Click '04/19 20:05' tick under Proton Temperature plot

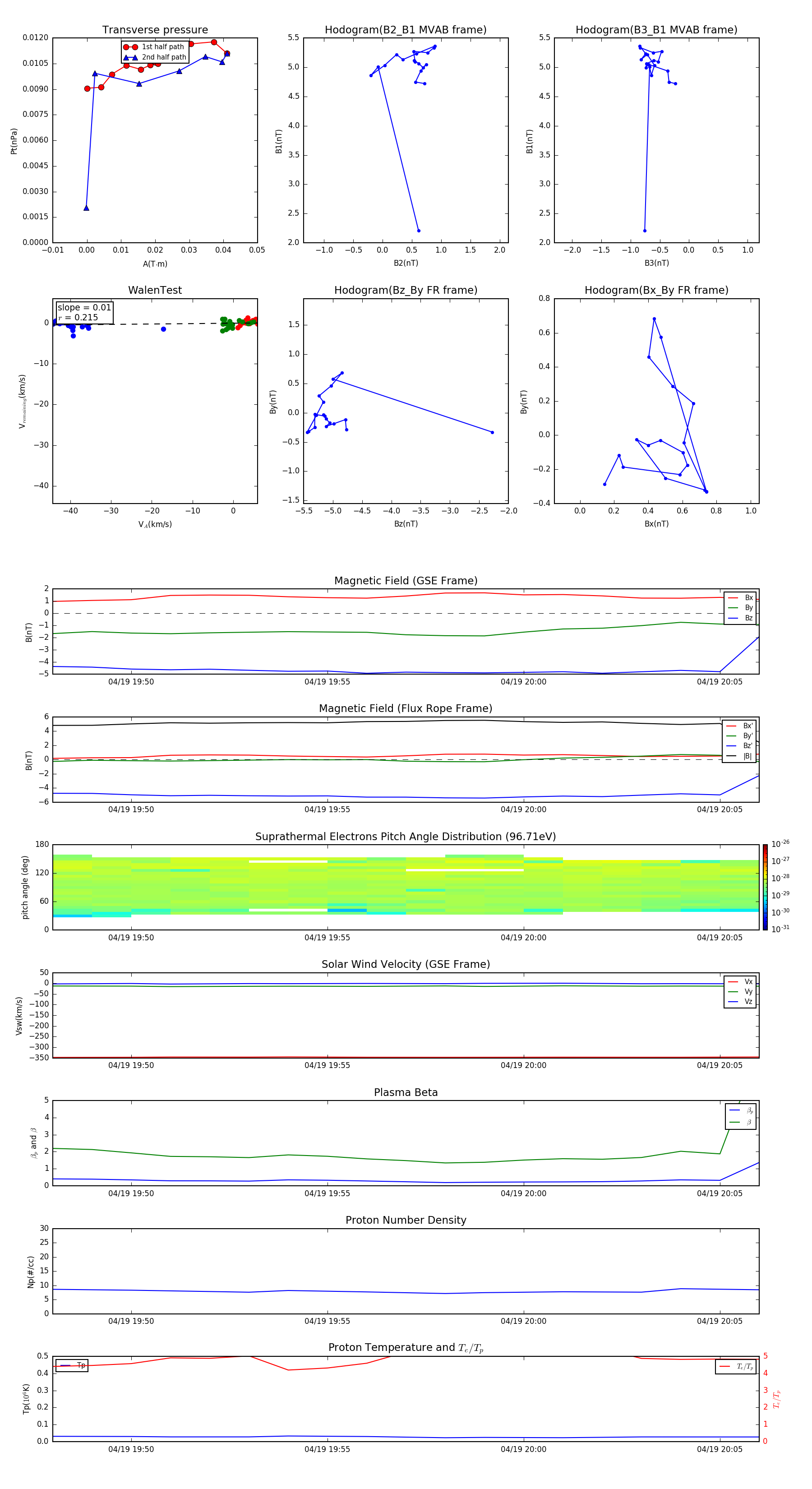(720, 1450)
